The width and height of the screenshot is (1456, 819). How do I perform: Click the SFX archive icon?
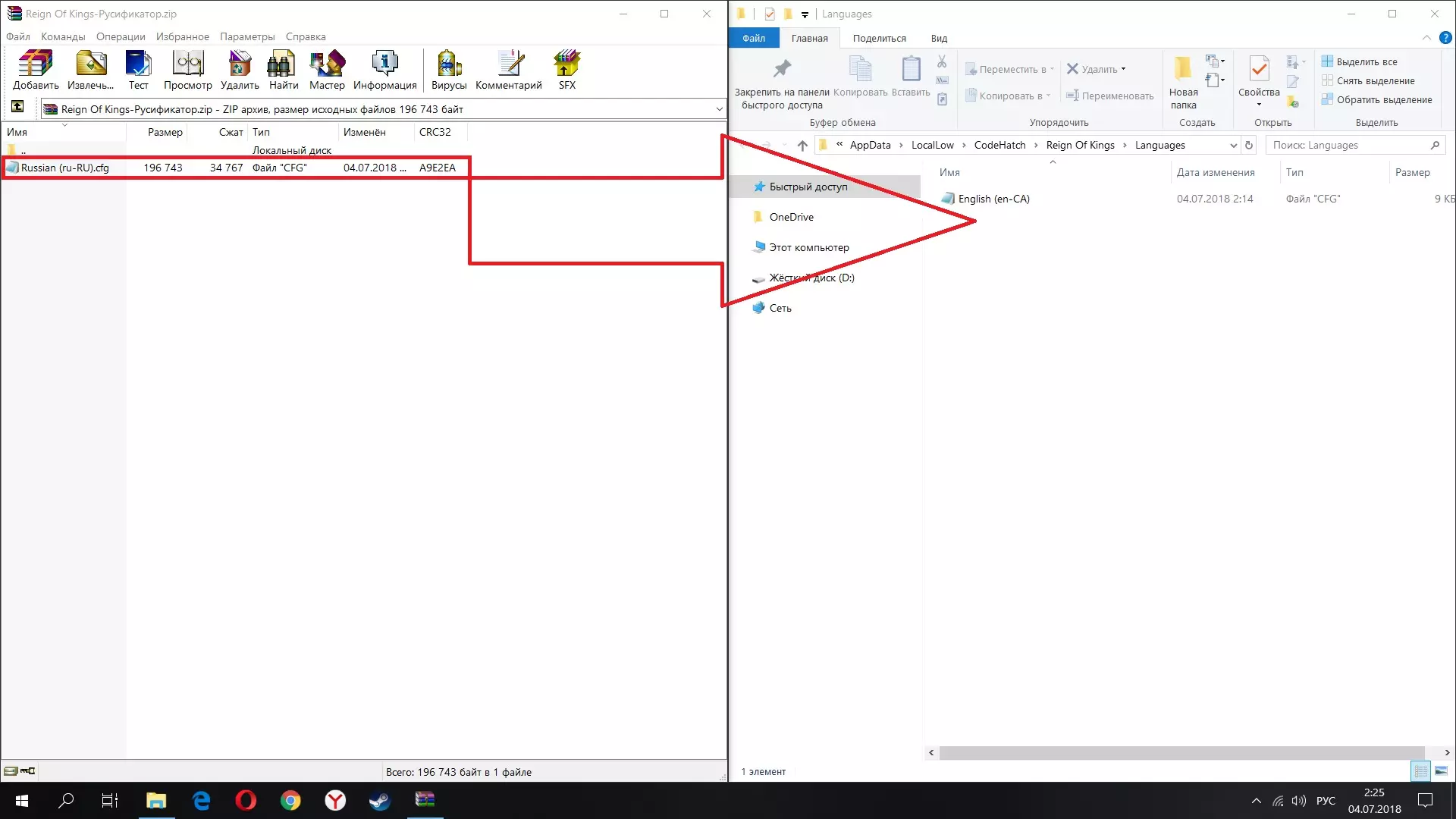coord(566,65)
